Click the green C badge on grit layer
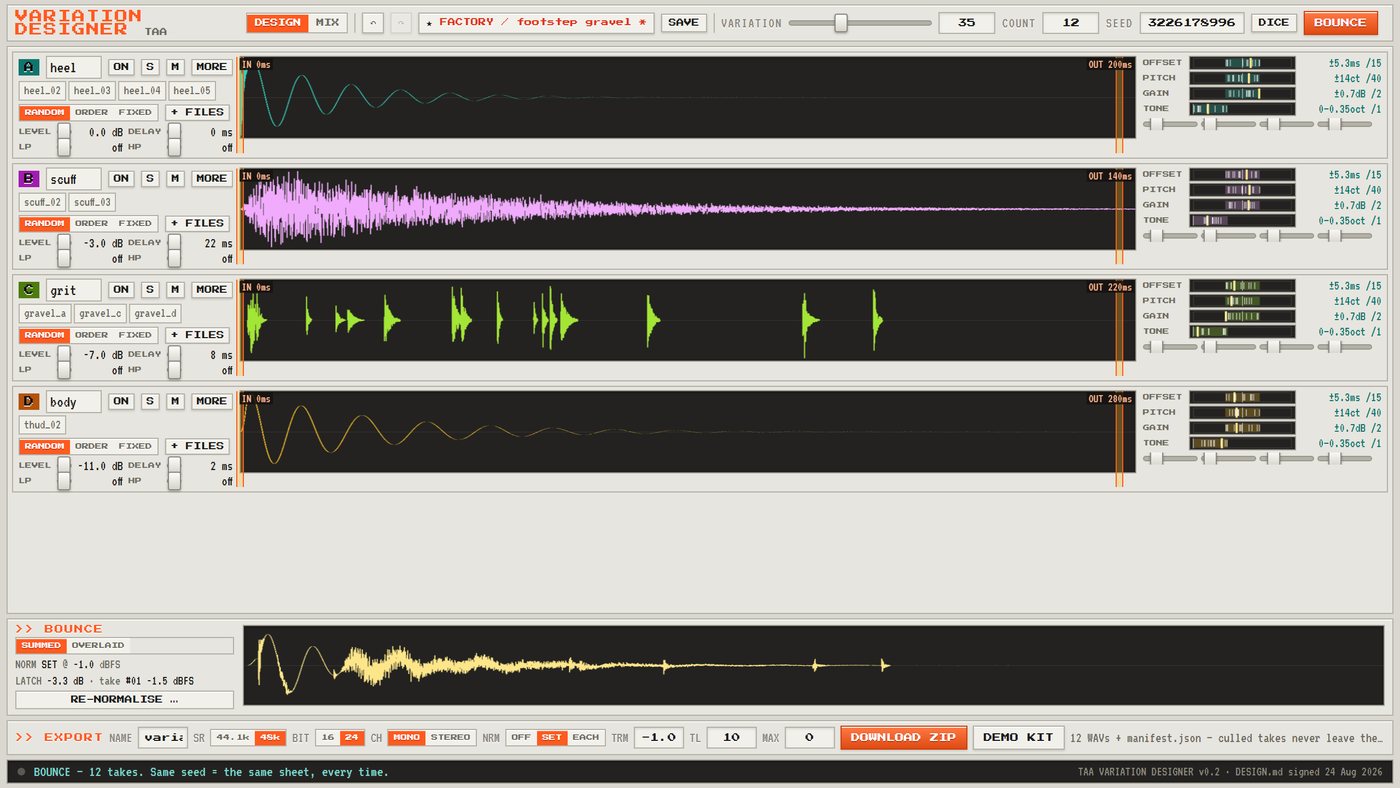This screenshot has height=788, width=1400. click(30, 290)
